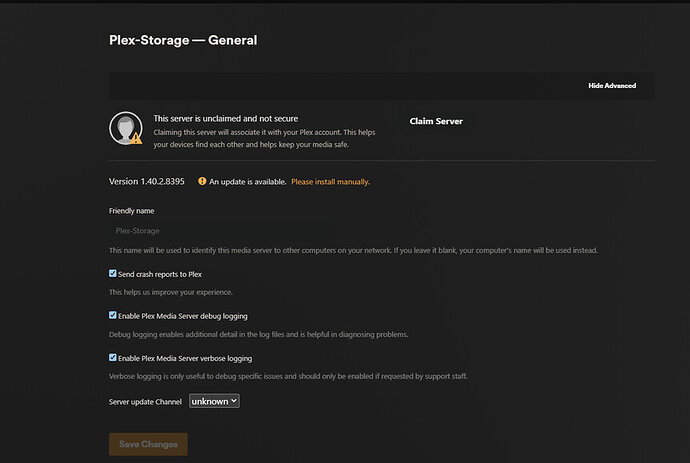Image resolution: width=690 pixels, height=463 pixels.
Task: Click the "Send crash reports to Plex" label text
Action: tap(160, 273)
